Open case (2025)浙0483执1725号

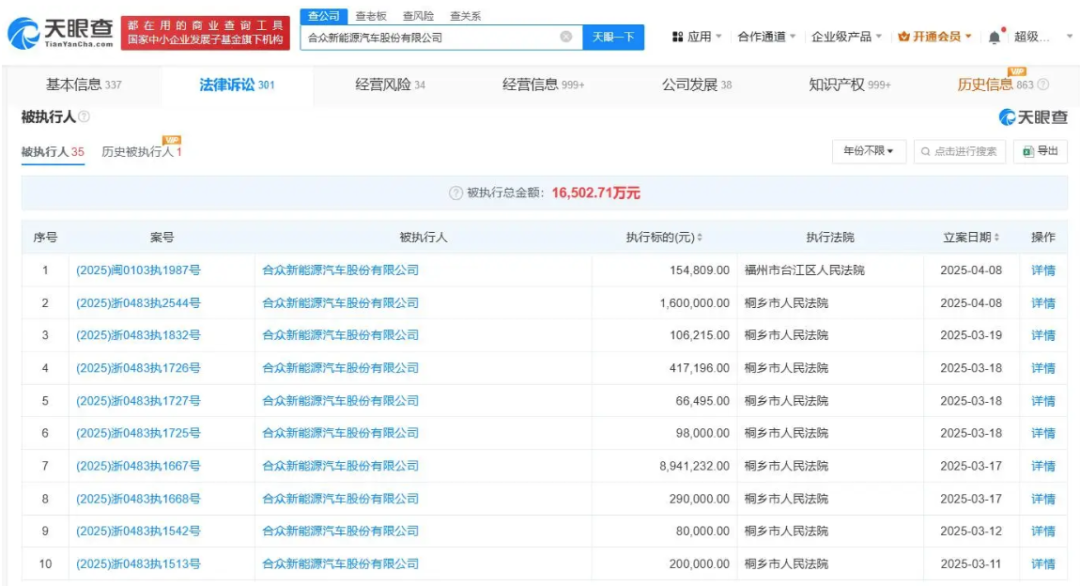(138, 433)
